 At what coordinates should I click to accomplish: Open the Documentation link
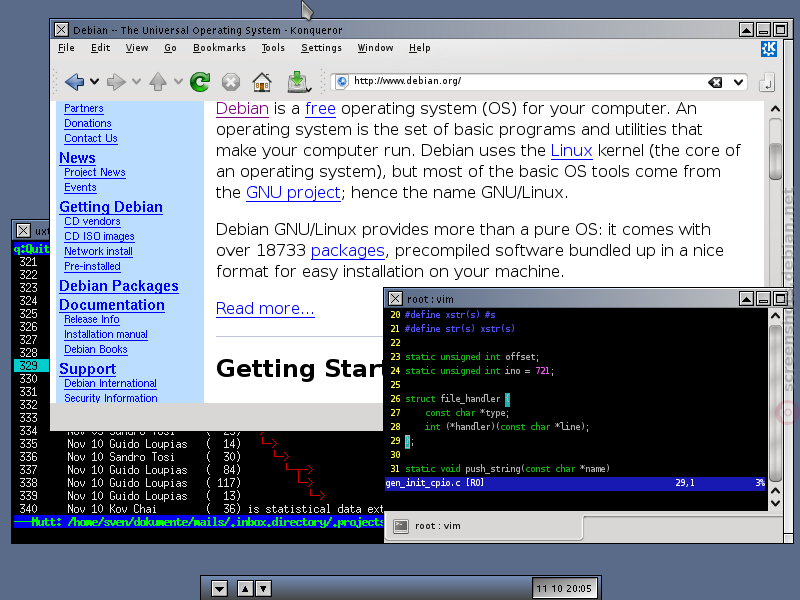112,305
